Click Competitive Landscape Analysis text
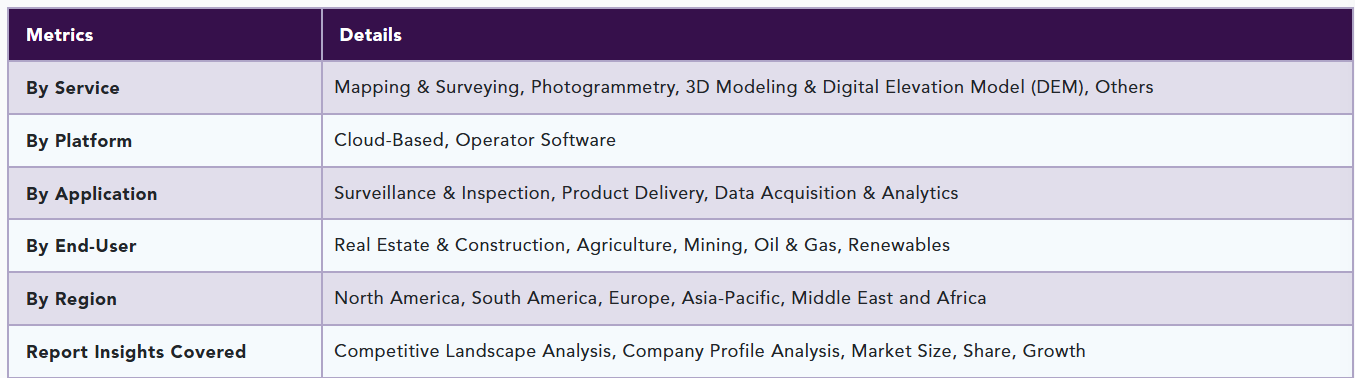1355x378 pixels. [x=473, y=351]
